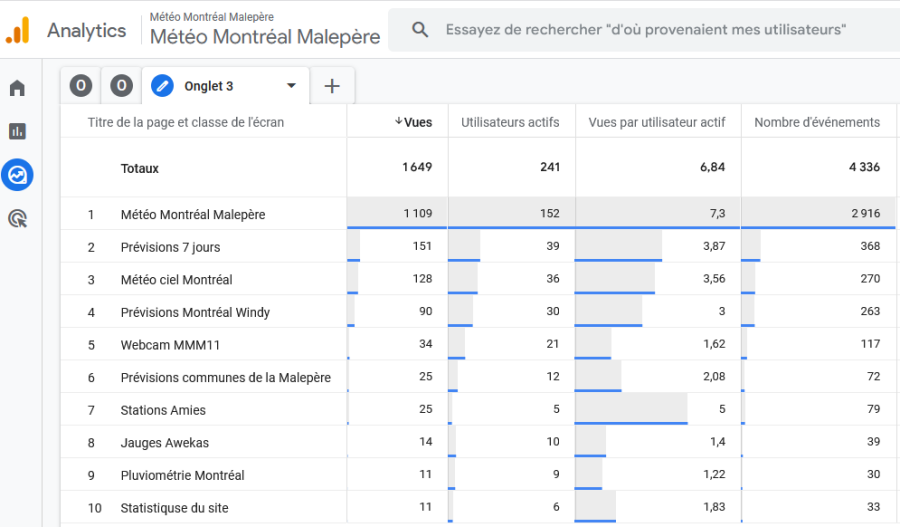Click the Nombre d'événements column header

pyautogui.click(x=816, y=122)
